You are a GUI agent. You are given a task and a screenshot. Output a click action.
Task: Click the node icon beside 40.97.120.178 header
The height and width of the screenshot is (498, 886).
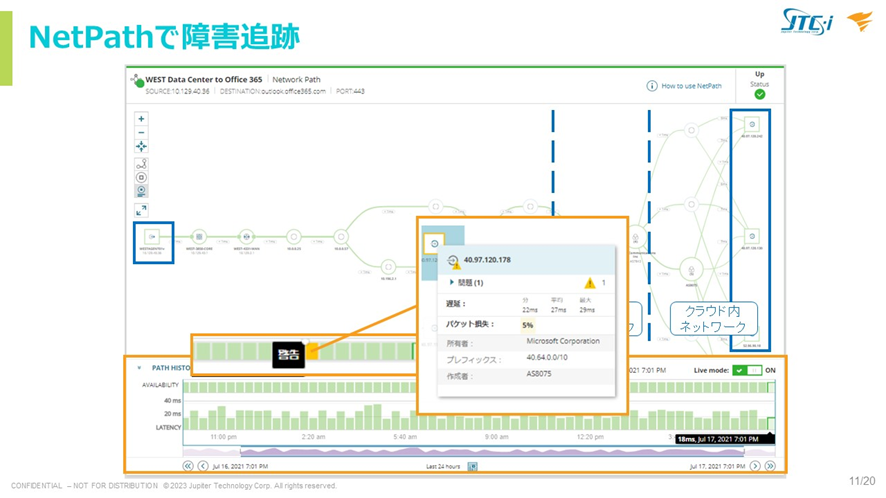click(453, 261)
